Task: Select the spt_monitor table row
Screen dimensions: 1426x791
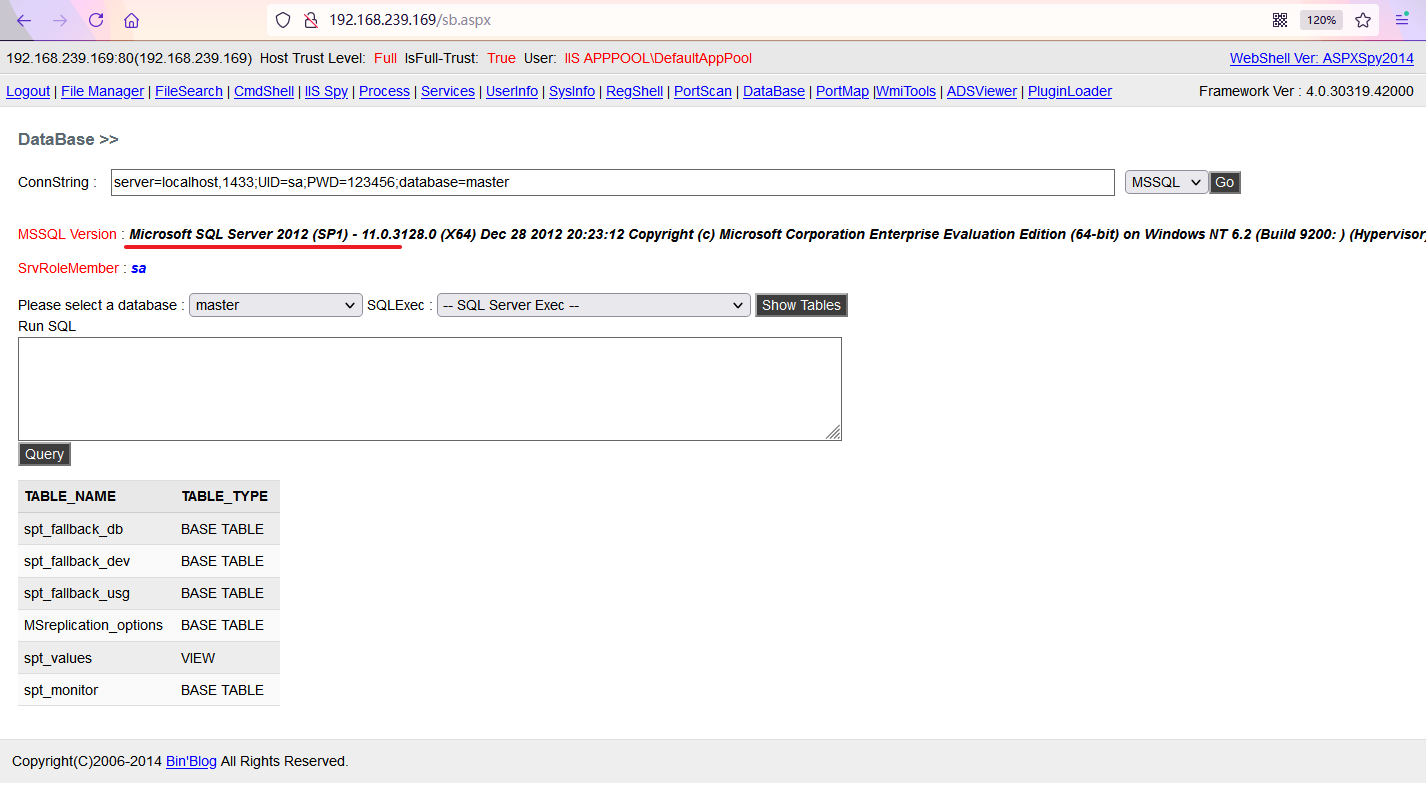Action: click(x=149, y=690)
